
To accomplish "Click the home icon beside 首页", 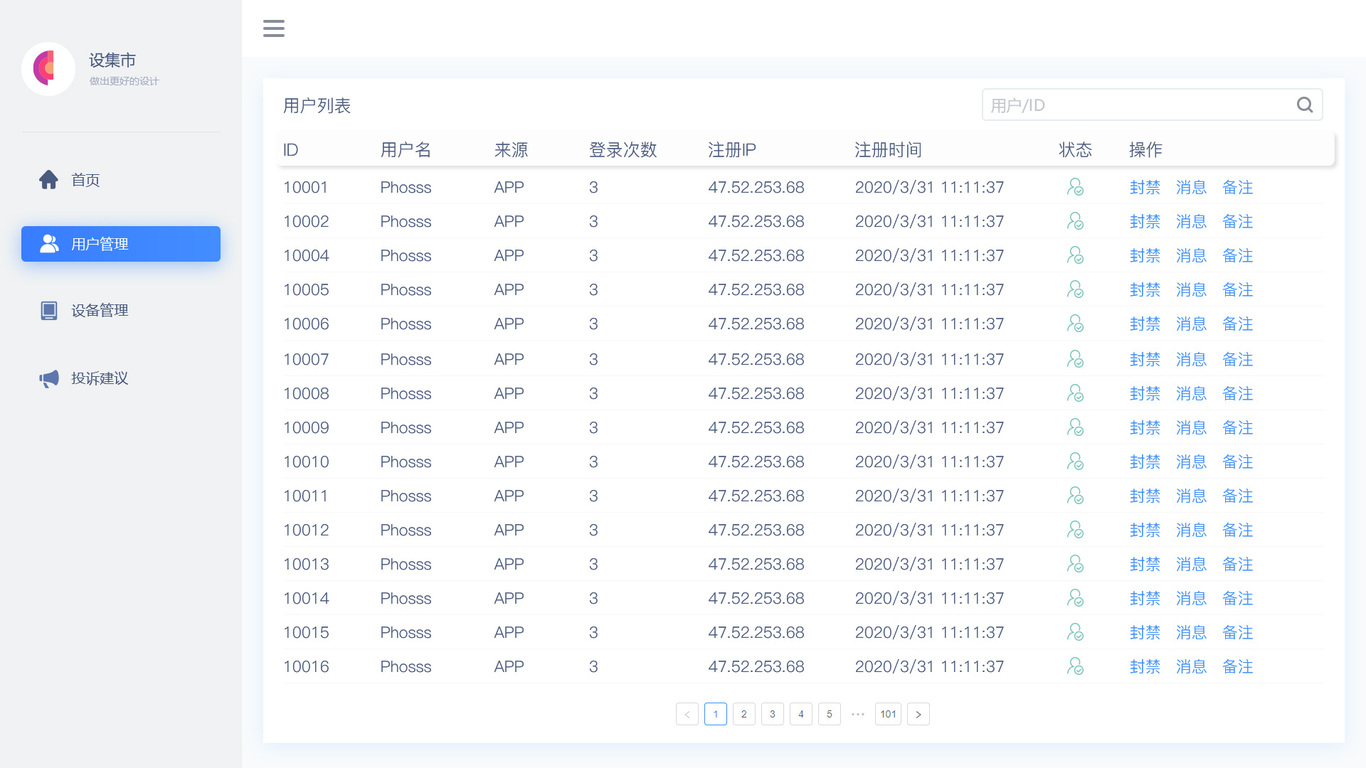I will point(49,180).
